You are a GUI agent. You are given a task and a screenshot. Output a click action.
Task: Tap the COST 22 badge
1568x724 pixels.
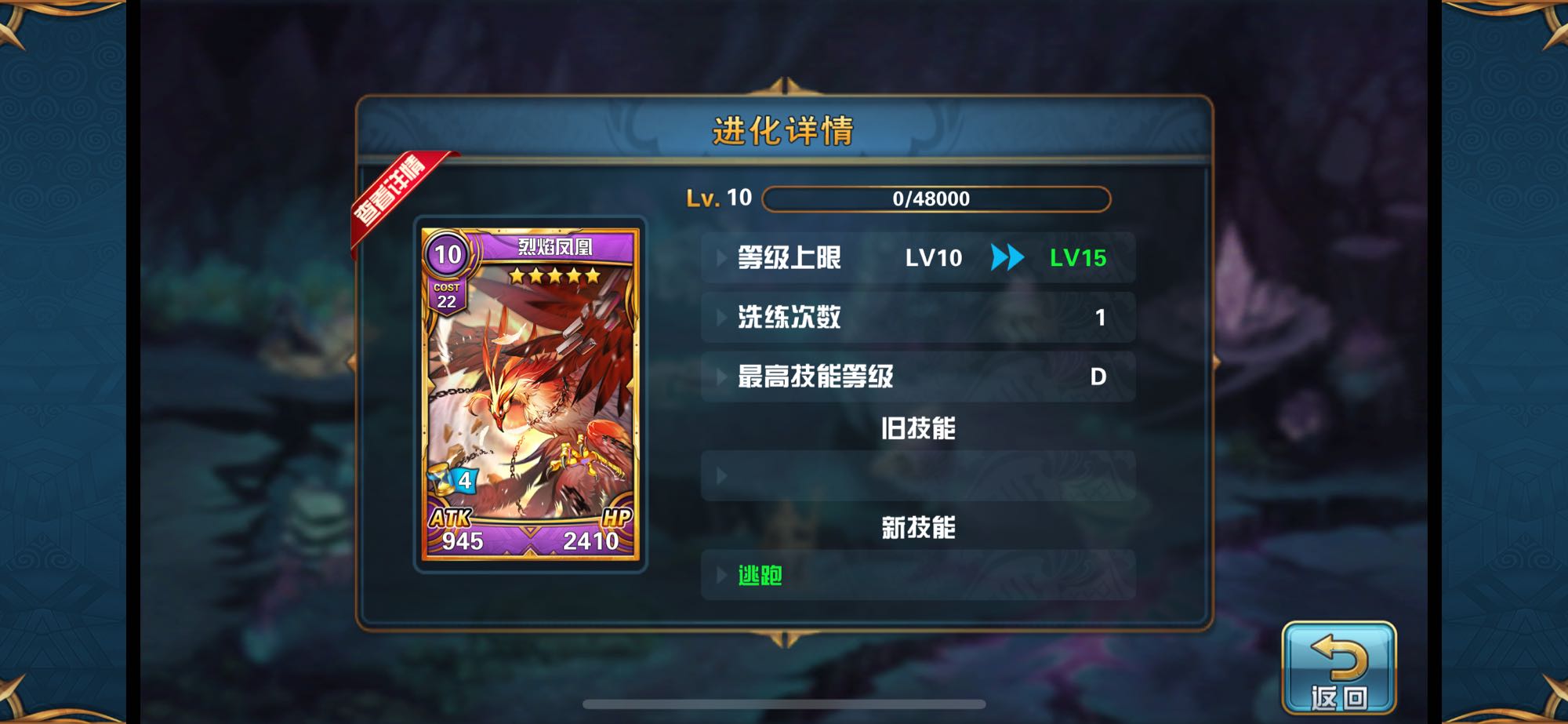446,296
